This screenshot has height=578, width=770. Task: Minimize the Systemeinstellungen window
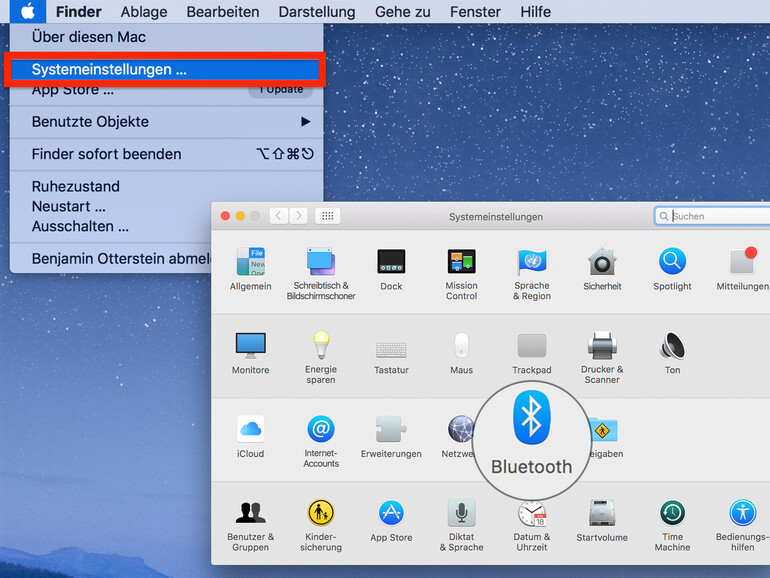pos(240,216)
